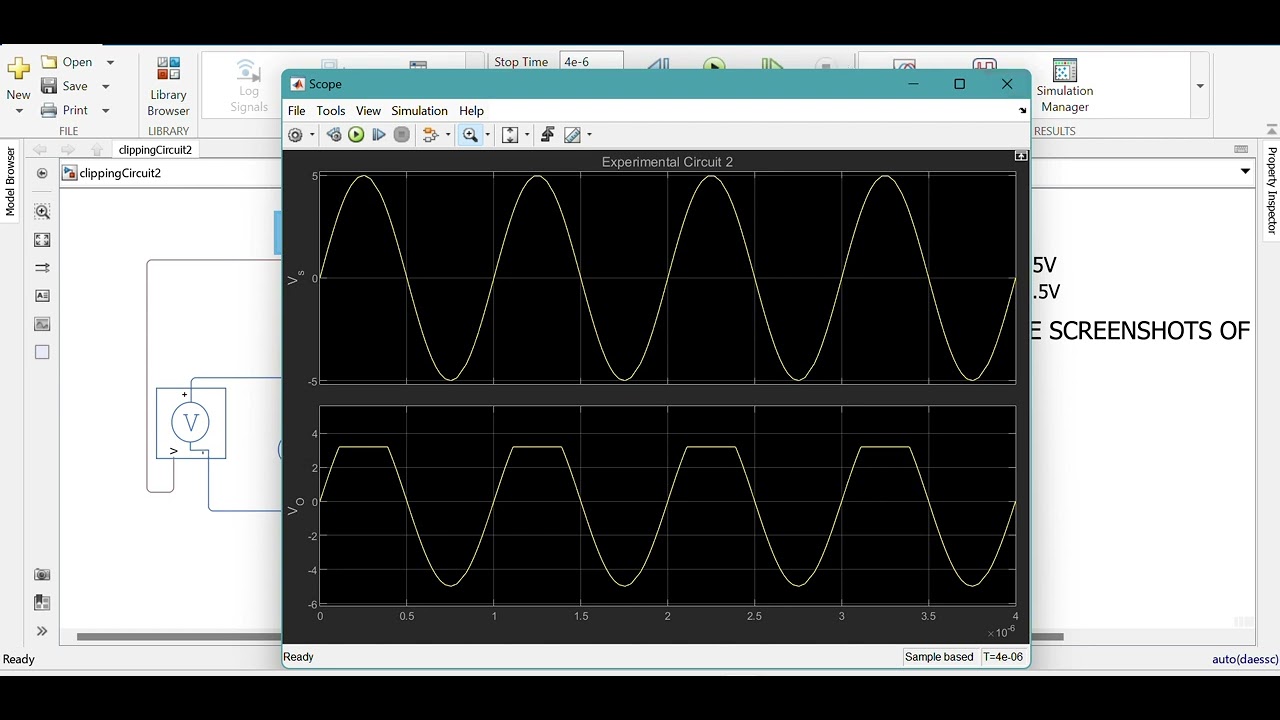Select the clippingCircuit2 tab
This screenshot has width=1280, height=720.
(x=155, y=150)
